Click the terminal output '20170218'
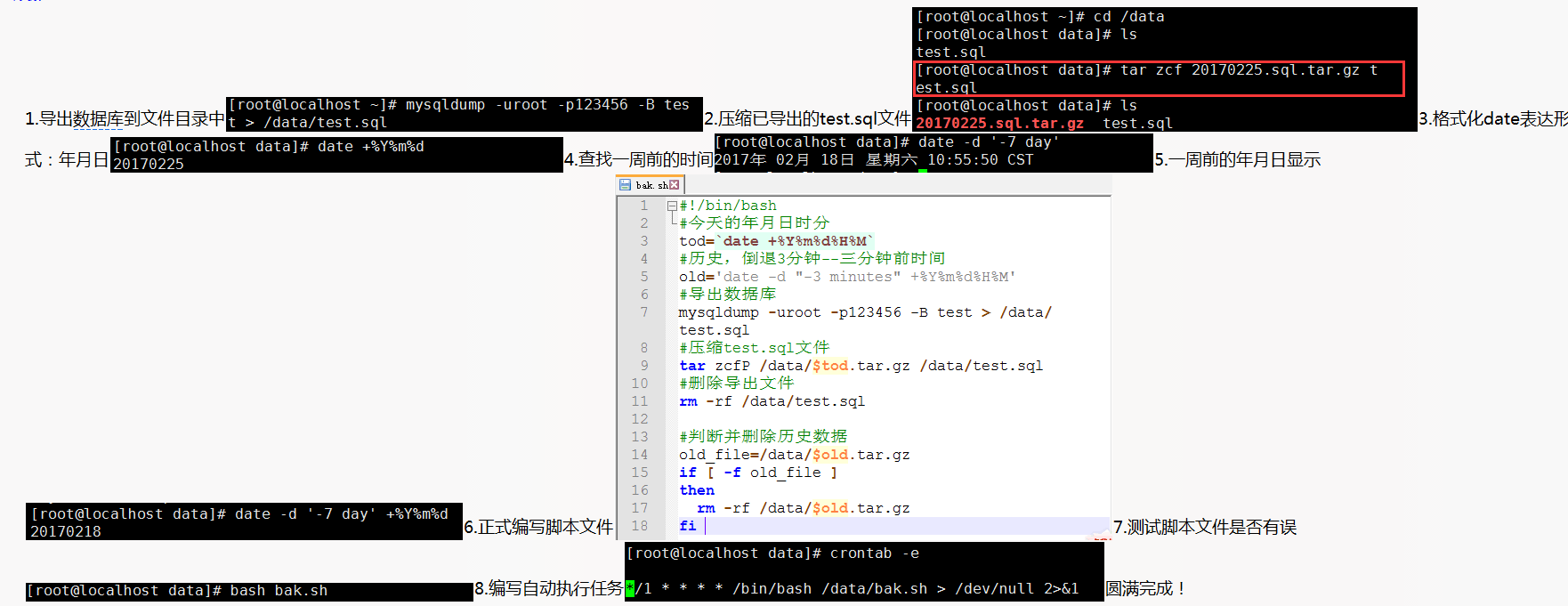The image size is (1568, 606). (66, 532)
